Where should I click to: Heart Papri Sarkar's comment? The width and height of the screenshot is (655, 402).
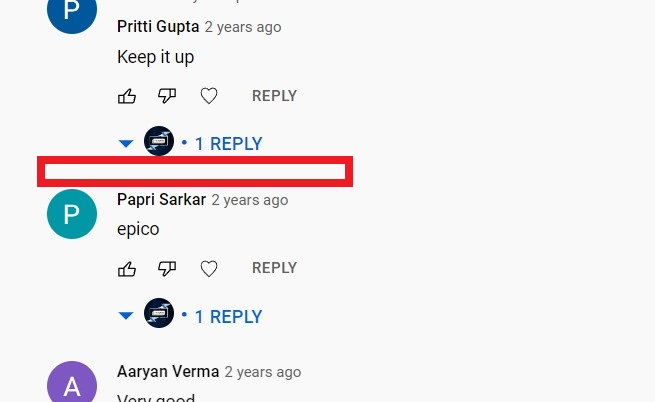[x=209, y=268]
